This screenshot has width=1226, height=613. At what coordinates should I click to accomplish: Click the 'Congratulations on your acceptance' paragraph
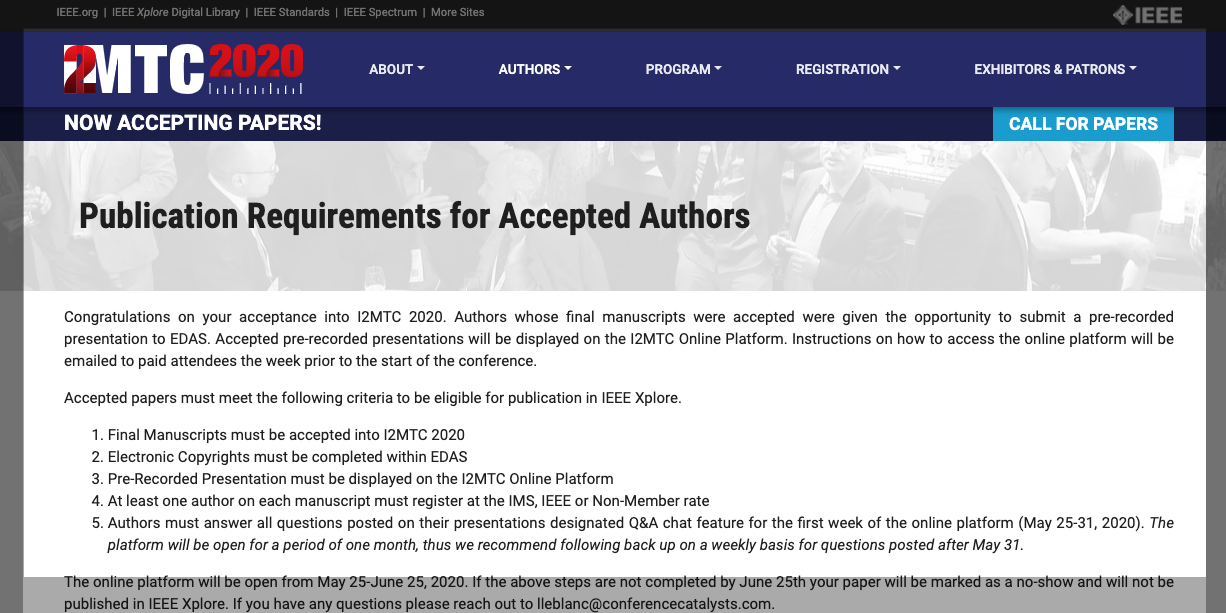[x=619, y=339]
